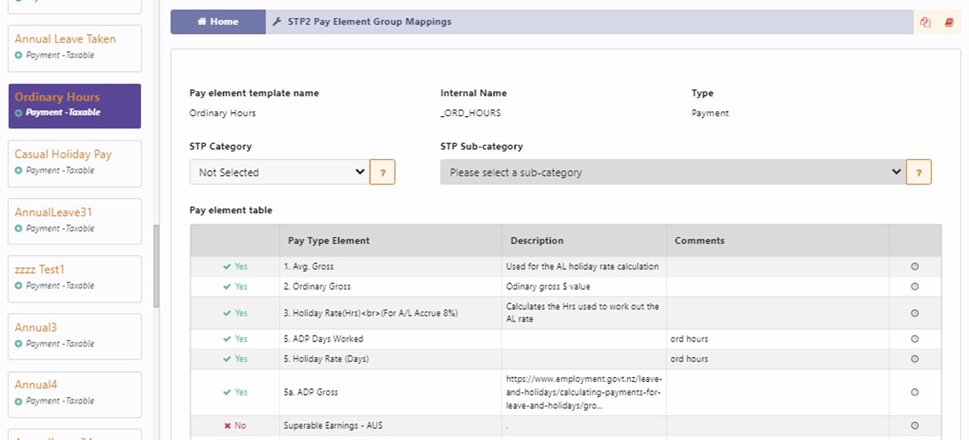The width and height of the screenshot is (969, 440).
Task: Click plus icon on Ordinary Hours card
Action: click(19, 113)
